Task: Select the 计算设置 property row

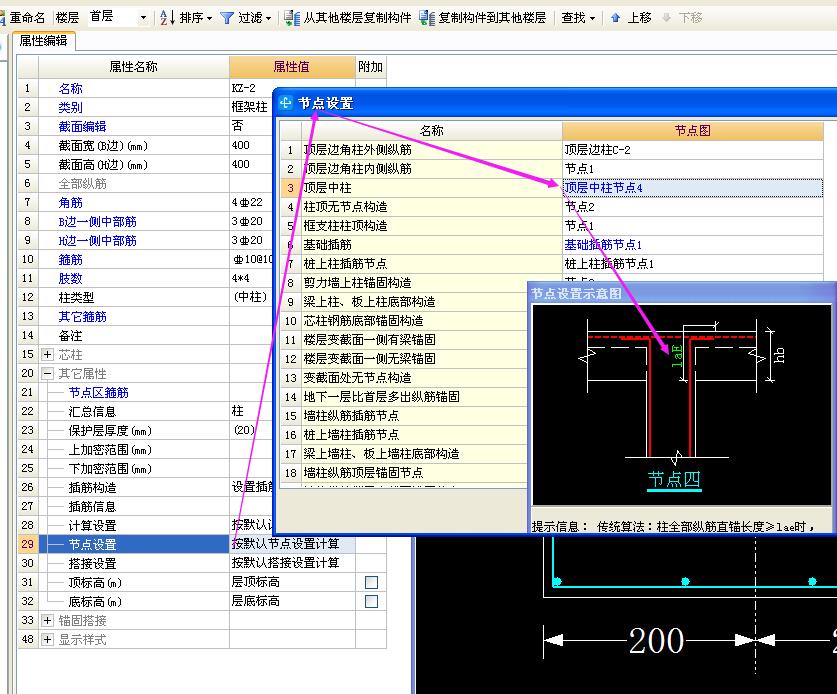Action: click(145, 525)
